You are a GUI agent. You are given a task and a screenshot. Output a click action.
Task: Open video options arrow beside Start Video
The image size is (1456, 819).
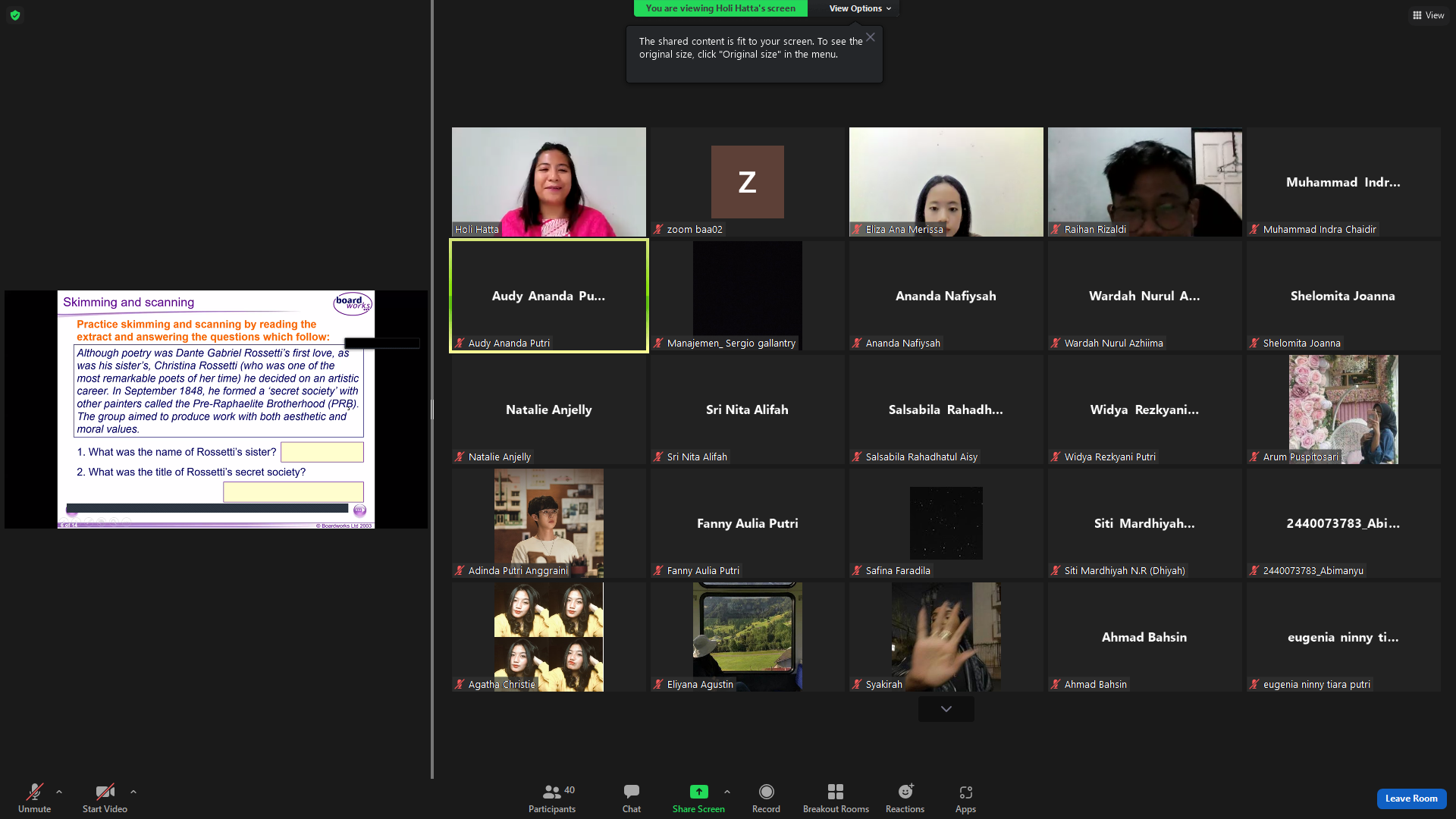click(x=133, y=792)
